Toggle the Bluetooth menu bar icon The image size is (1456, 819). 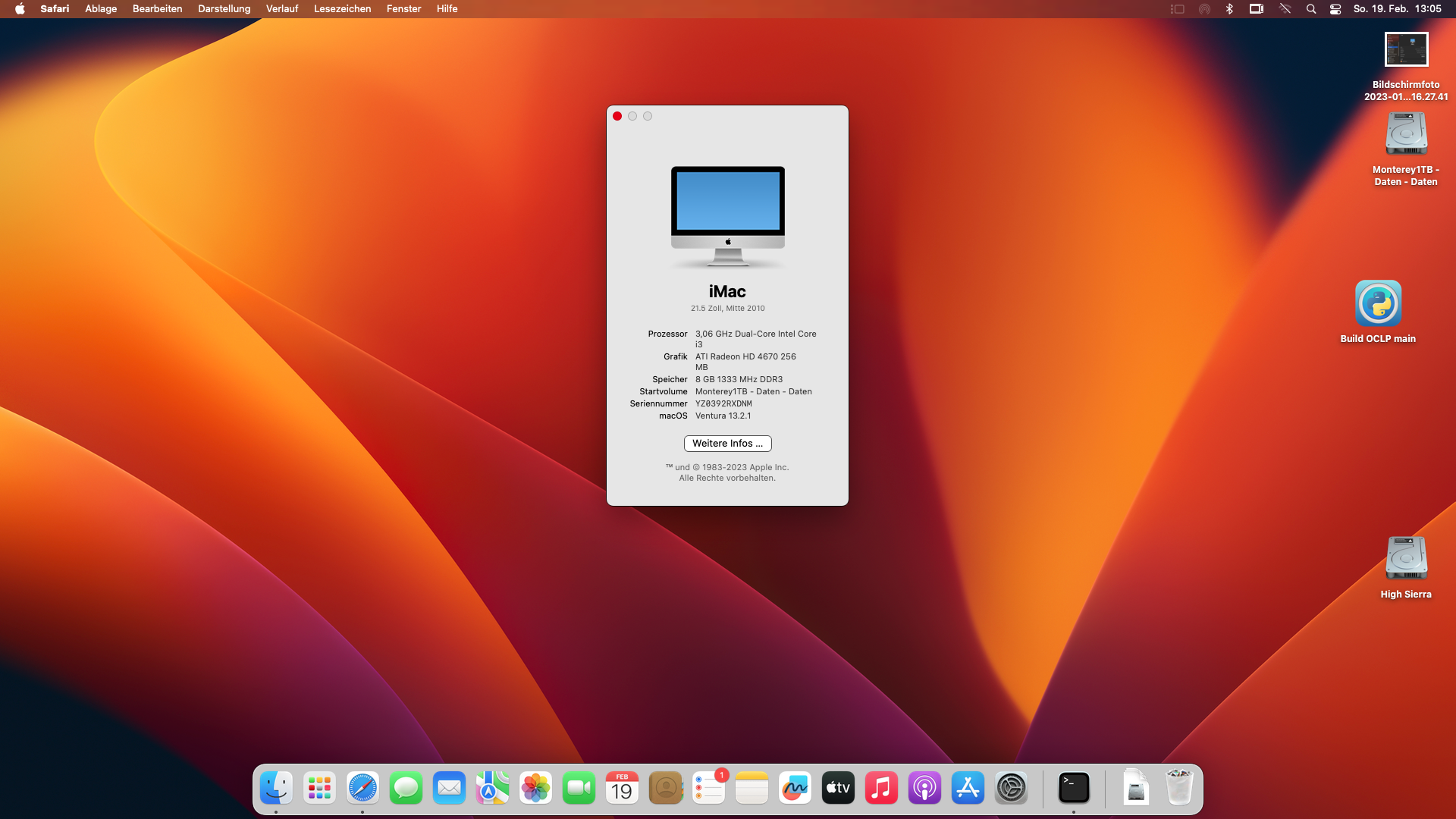1229,9
